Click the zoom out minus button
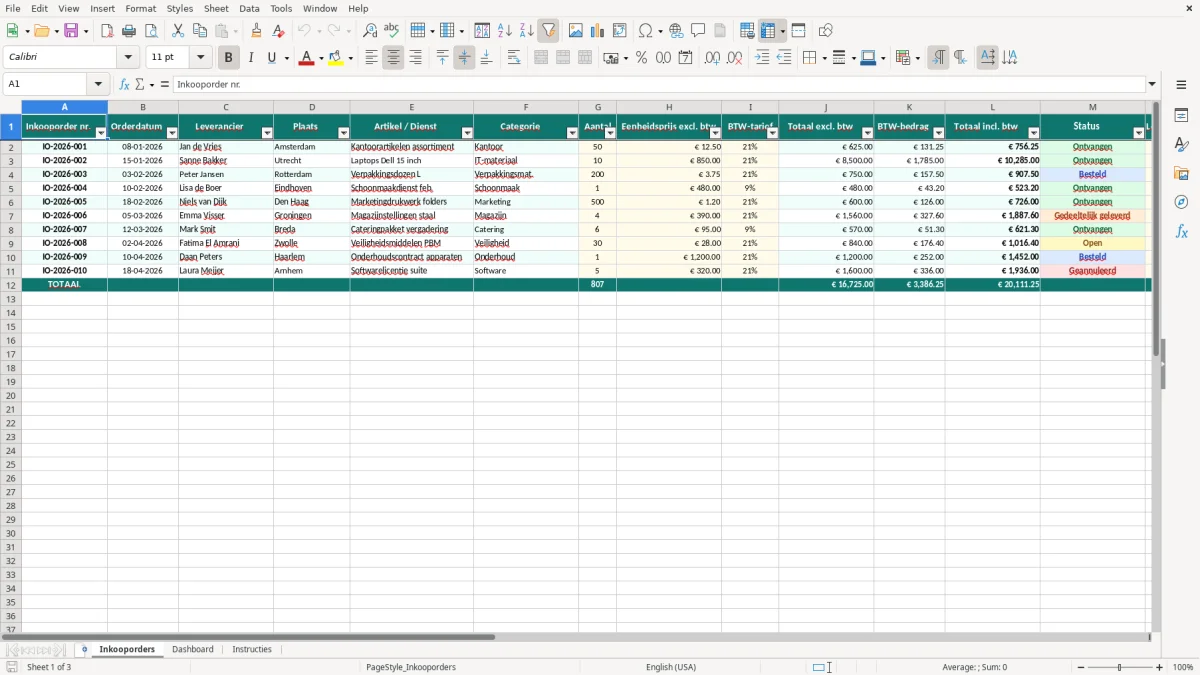 pos(1081,667)
